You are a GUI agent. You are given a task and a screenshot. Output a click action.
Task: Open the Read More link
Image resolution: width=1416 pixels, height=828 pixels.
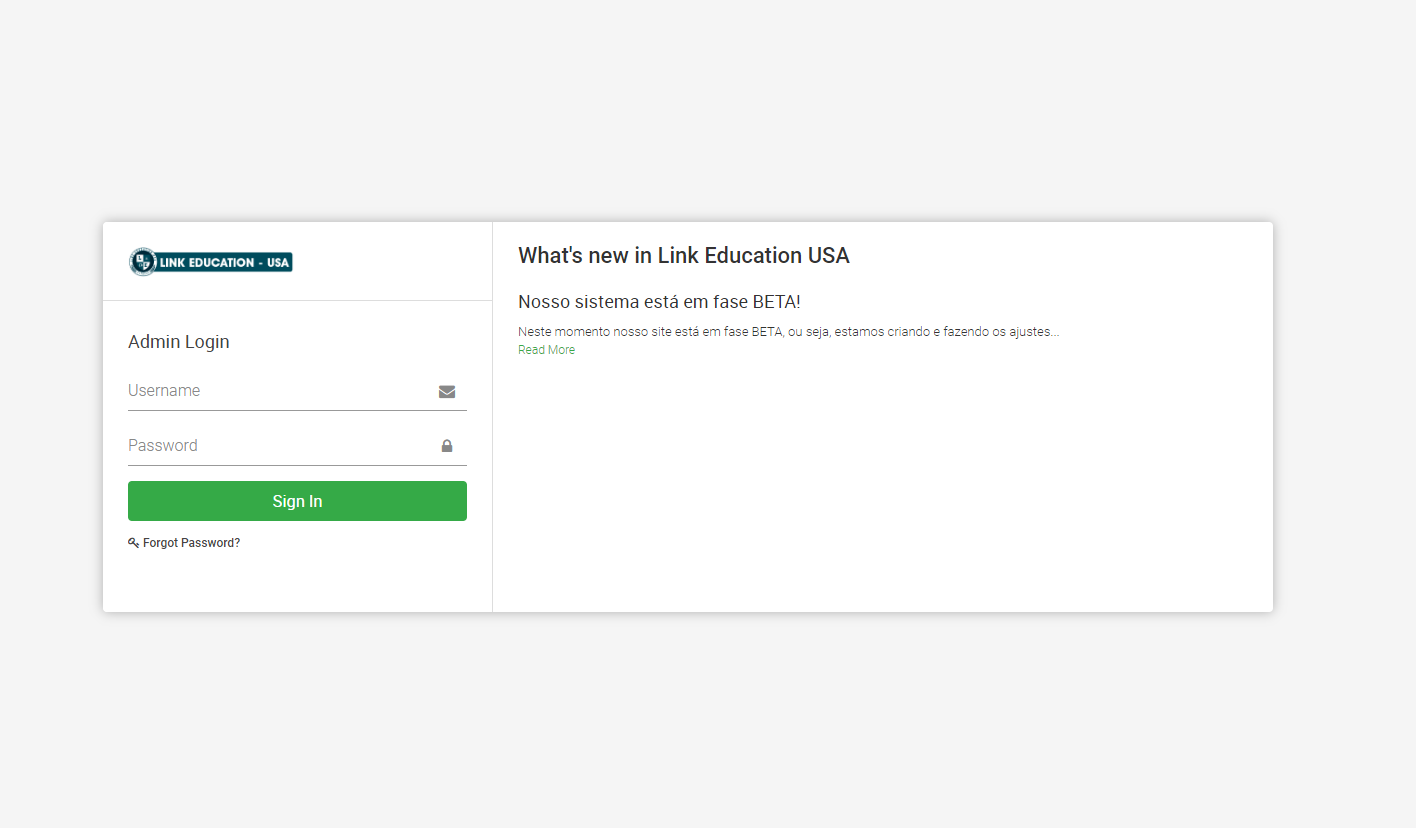(x=546, y=350)
